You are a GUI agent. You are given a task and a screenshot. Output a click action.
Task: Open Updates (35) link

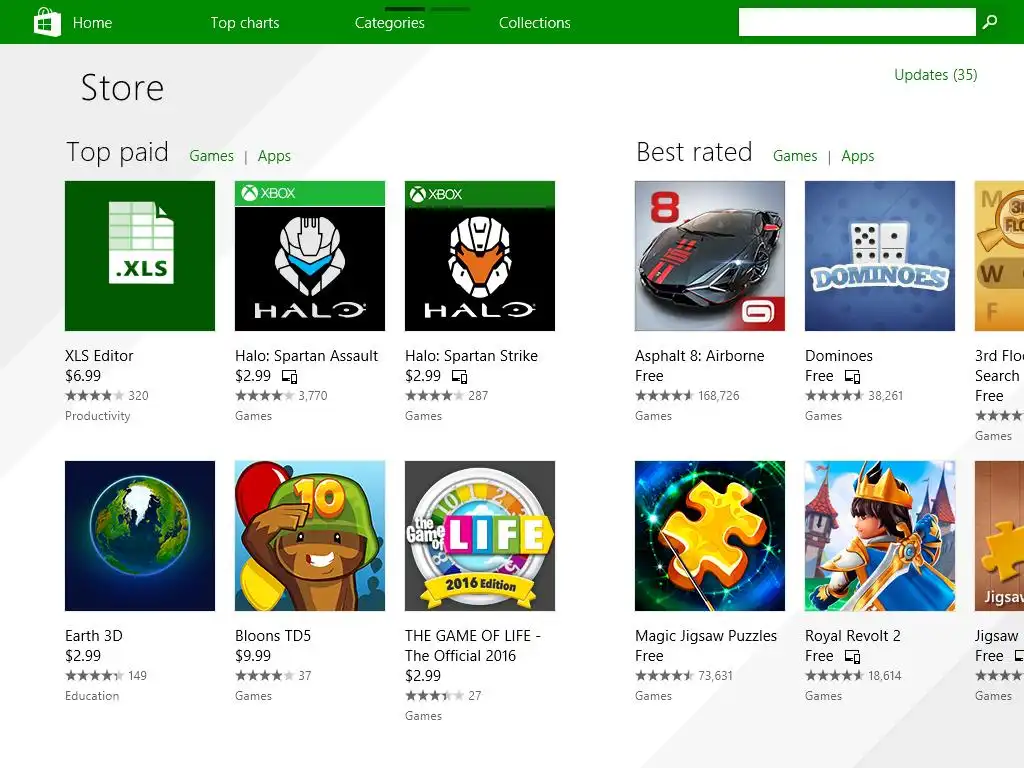click(x=936, y=75)
